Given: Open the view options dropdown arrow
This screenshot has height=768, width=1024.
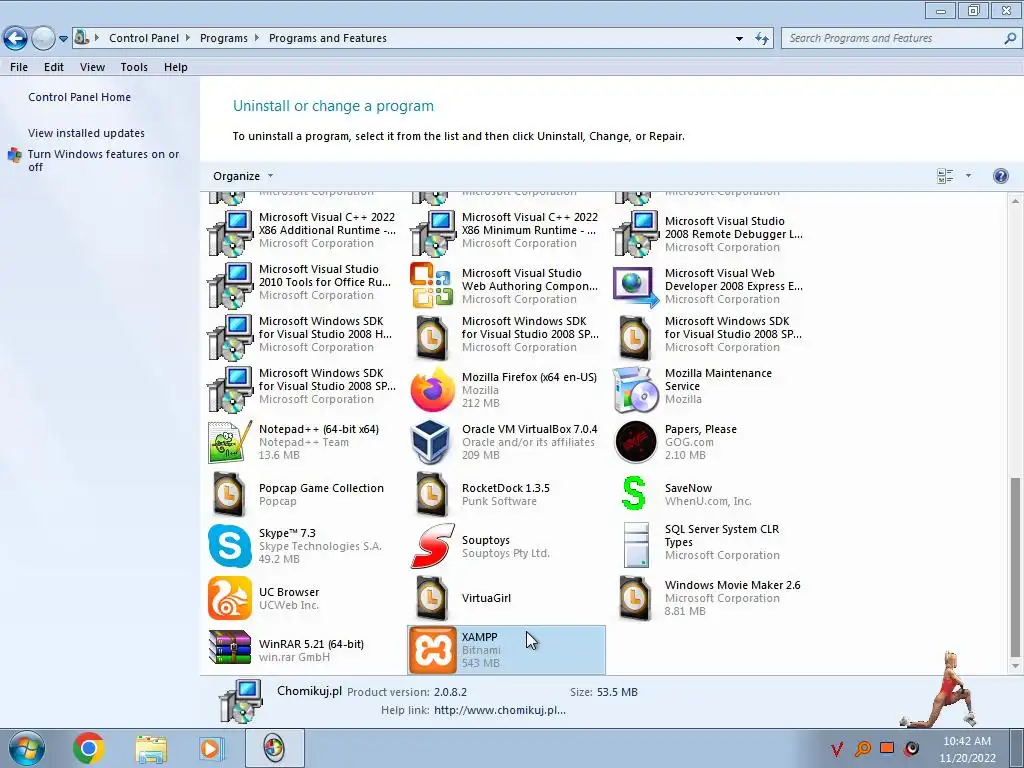Looking at the screenshot, I should click(968, 176).
